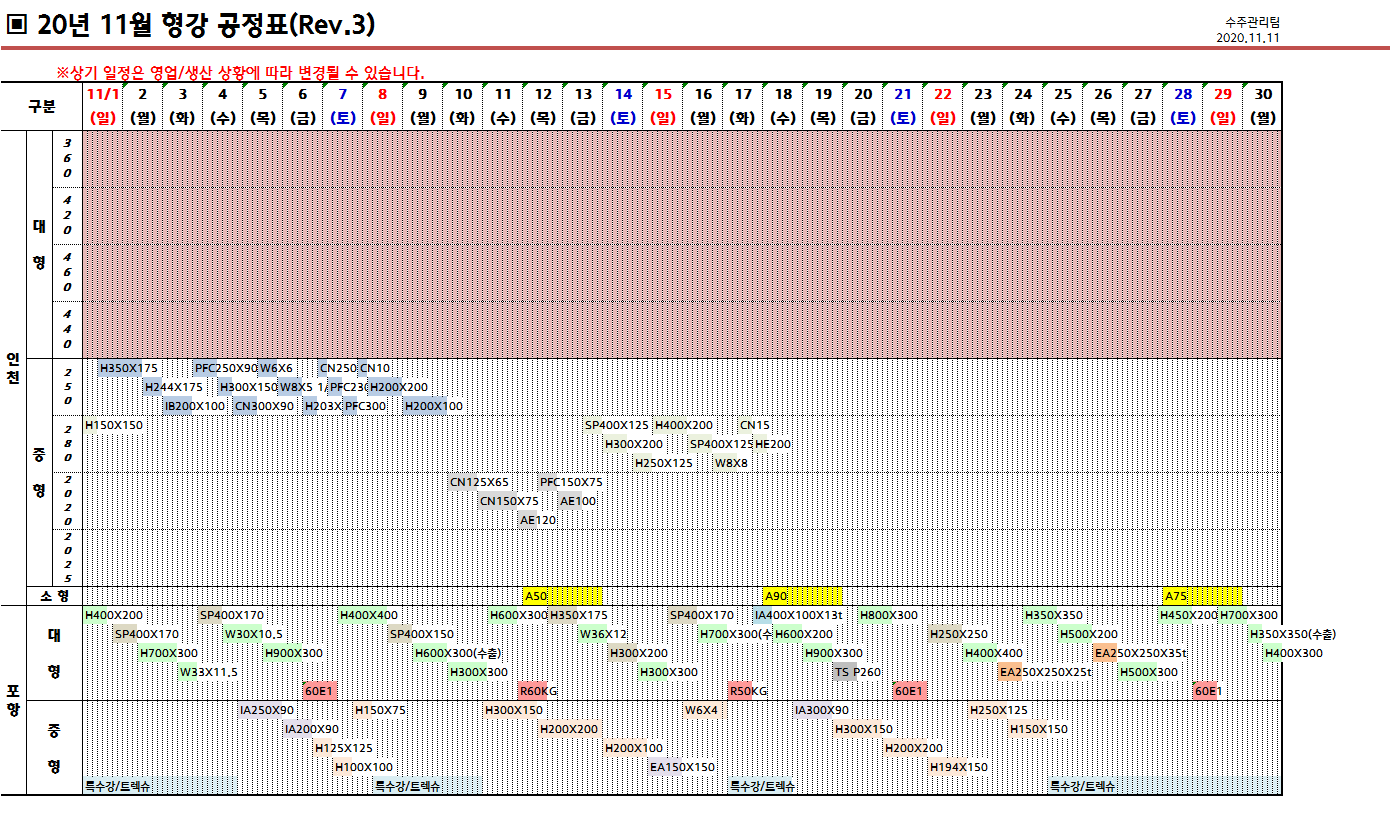Select the TS P260 schedule cell

click(x=857, y=672)
